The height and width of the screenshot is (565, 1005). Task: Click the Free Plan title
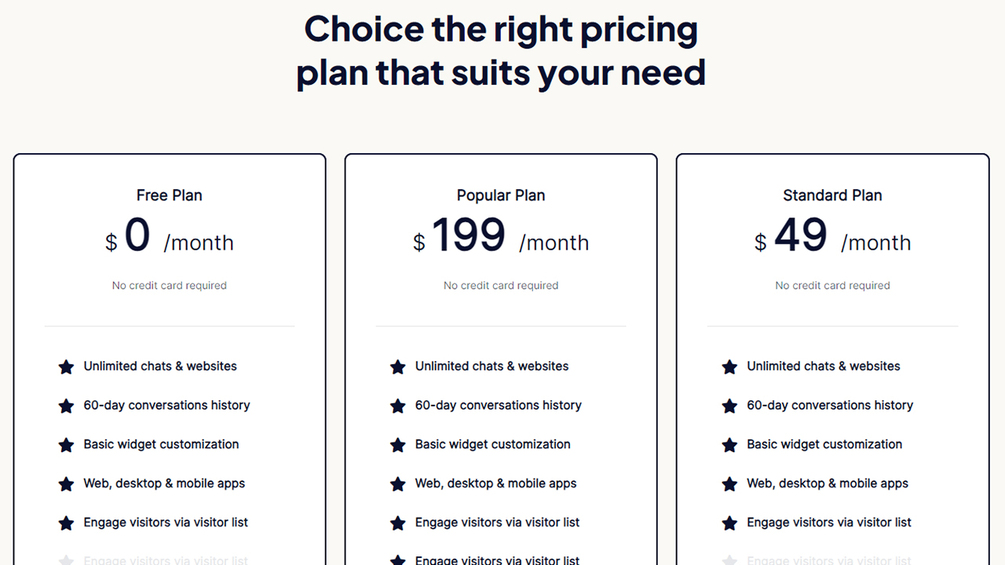[x=169, y=195]
